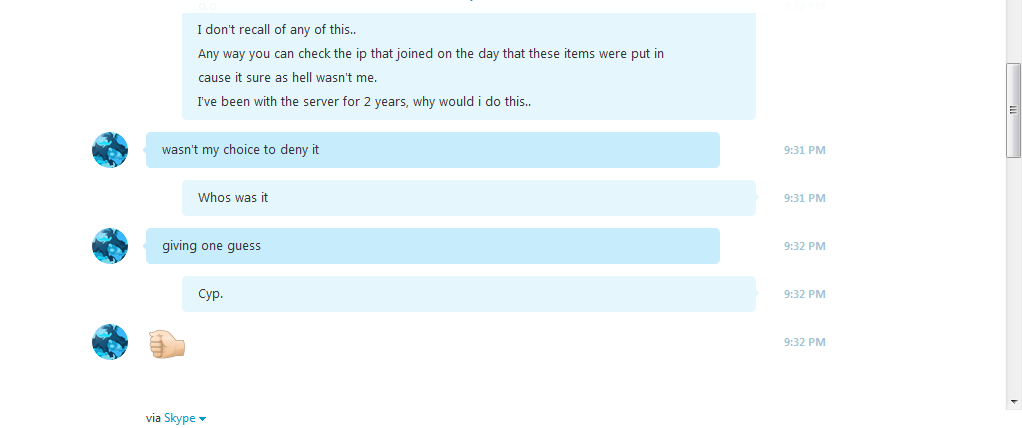Select the avatar beside the fist emoji
The height and width of the screenshot is (428, 1022).
110,342
